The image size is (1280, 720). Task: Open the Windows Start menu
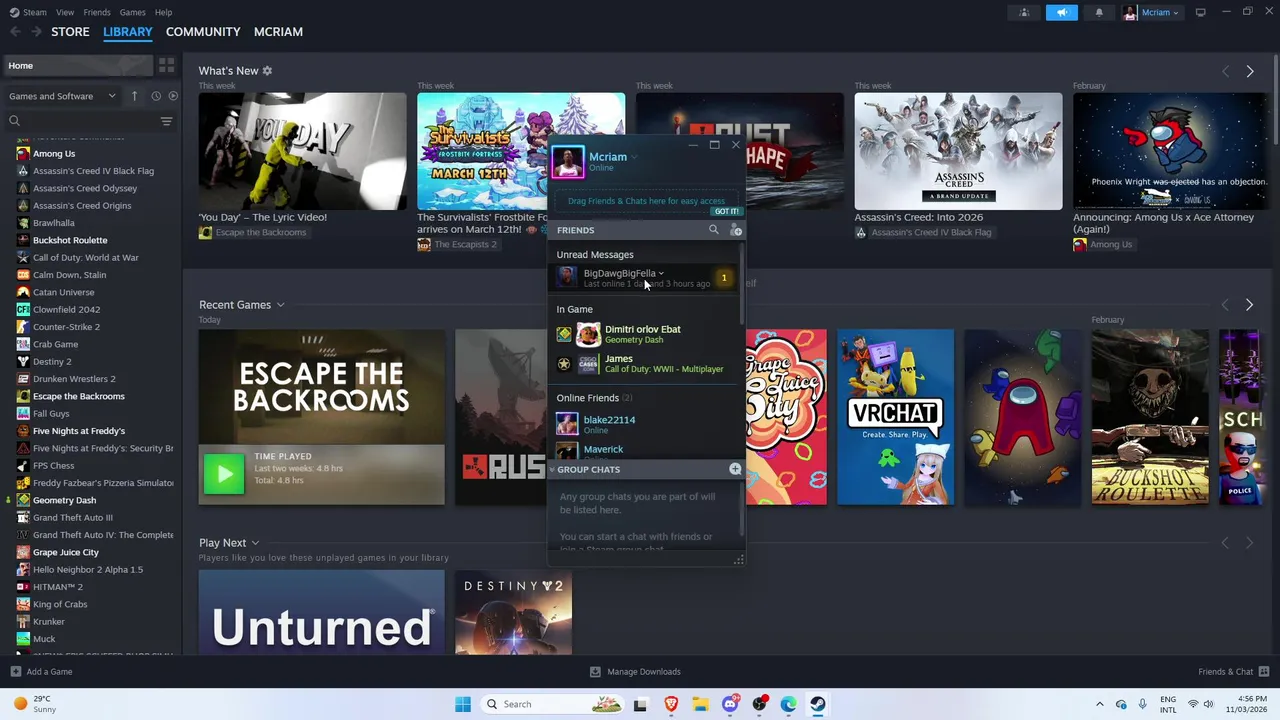coord(462,704)
